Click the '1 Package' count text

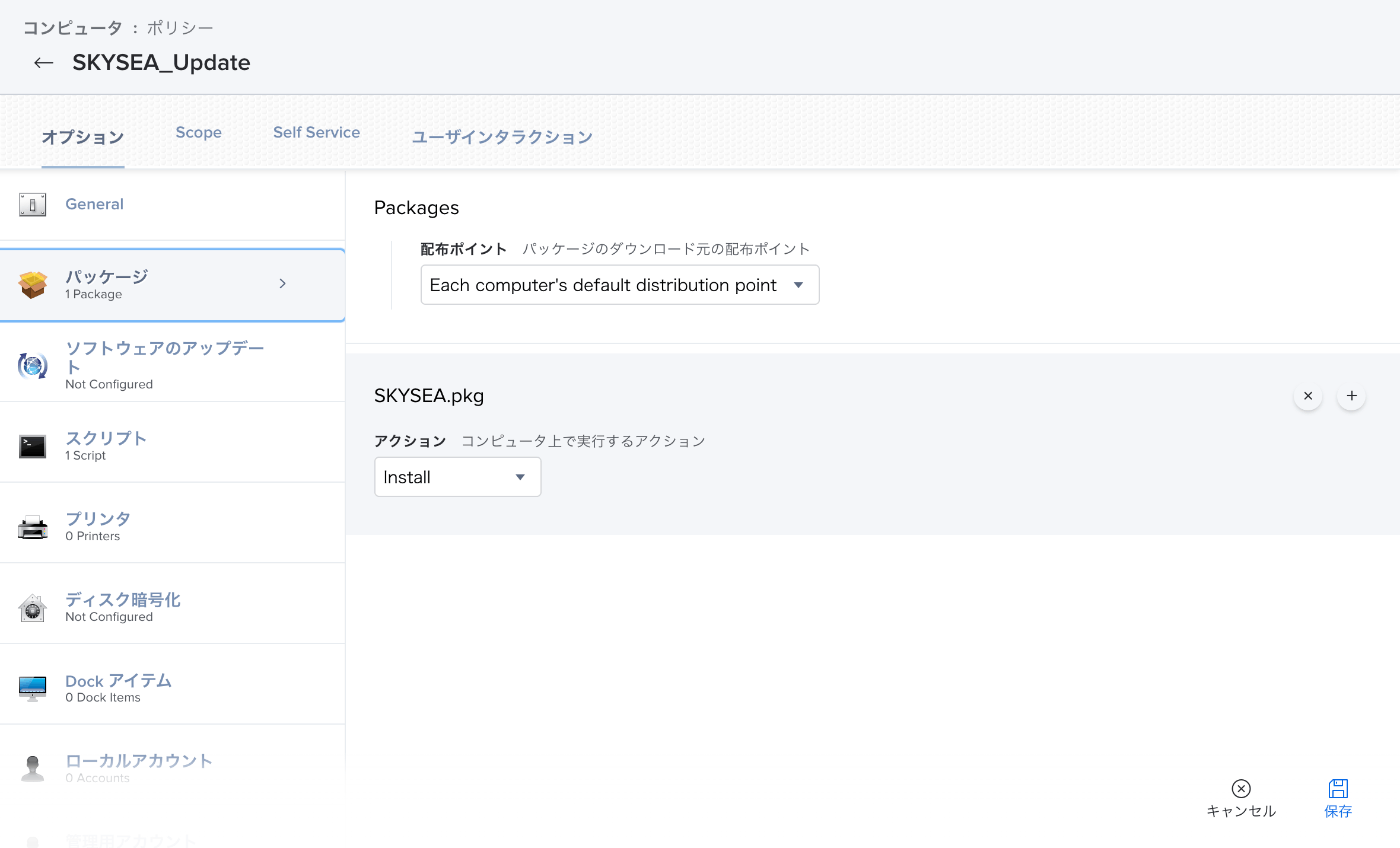pos(94,295)
